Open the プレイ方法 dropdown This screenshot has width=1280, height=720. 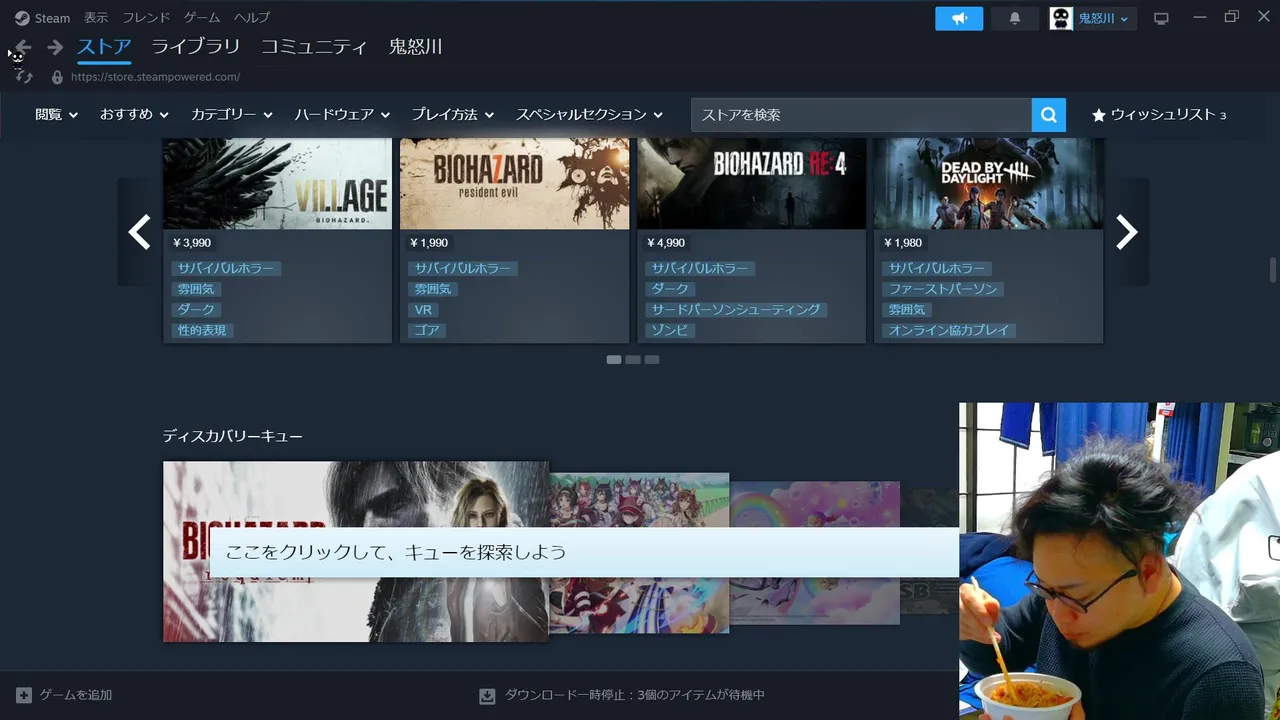(x=453, y=115)
